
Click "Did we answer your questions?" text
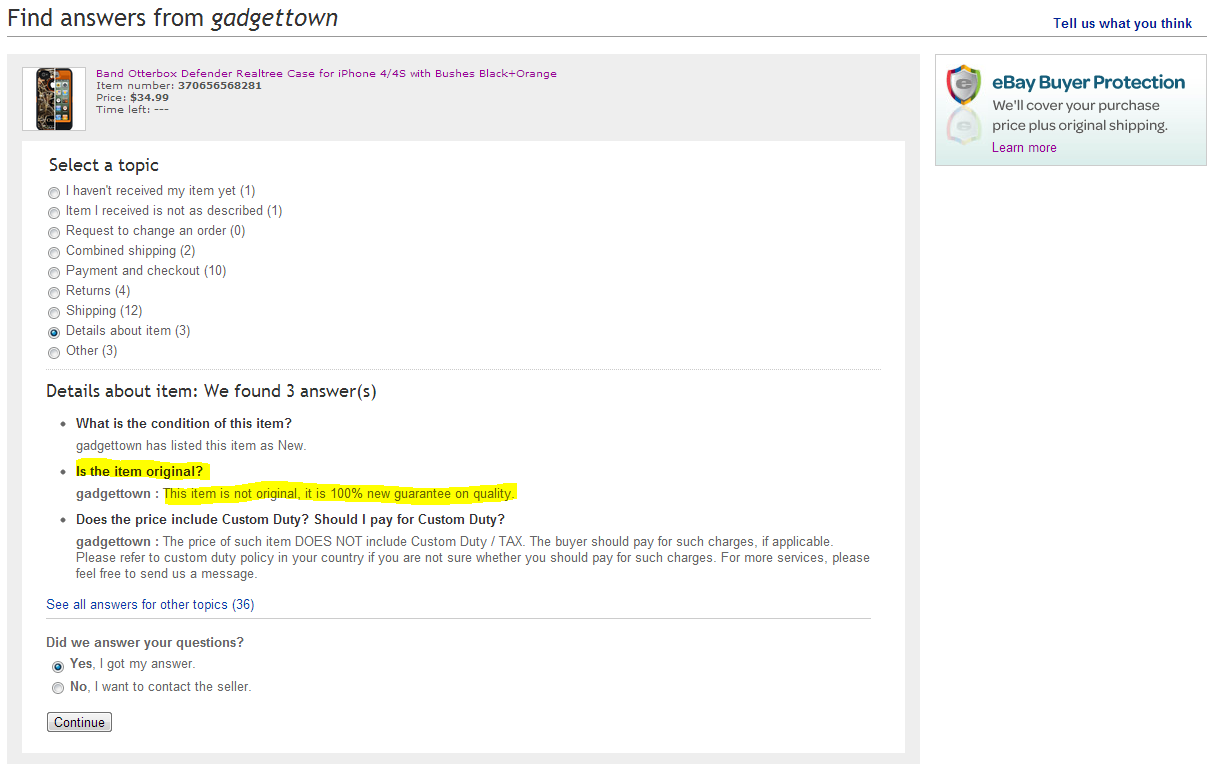click(x=145, y=643)
